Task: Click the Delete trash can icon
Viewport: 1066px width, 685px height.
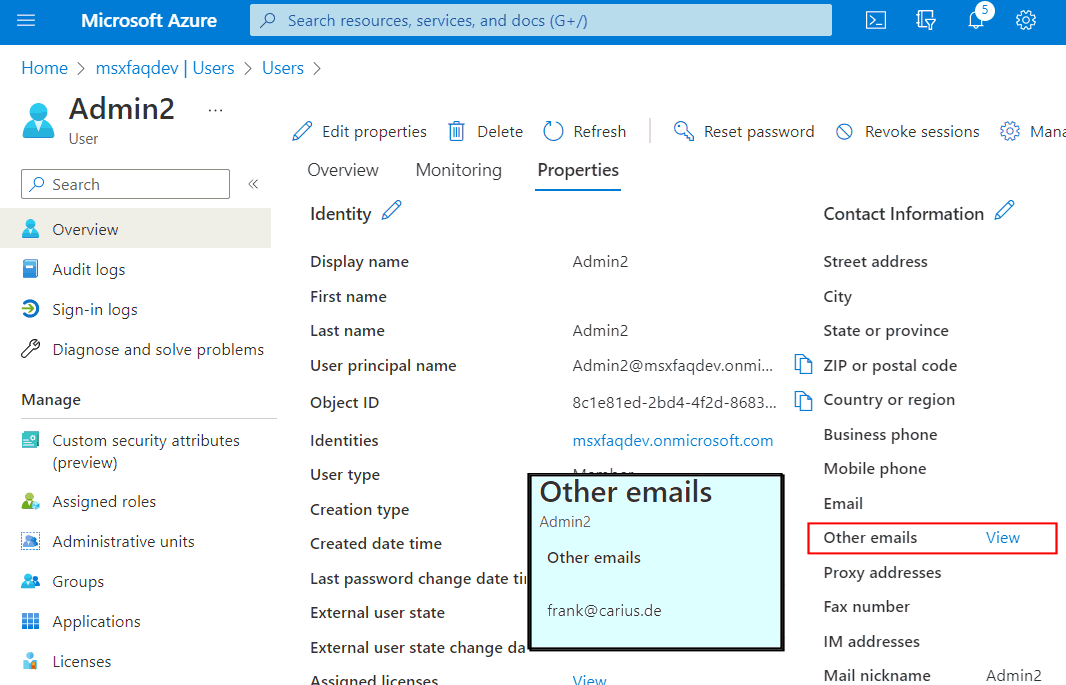Action: (x=456, y=131)
